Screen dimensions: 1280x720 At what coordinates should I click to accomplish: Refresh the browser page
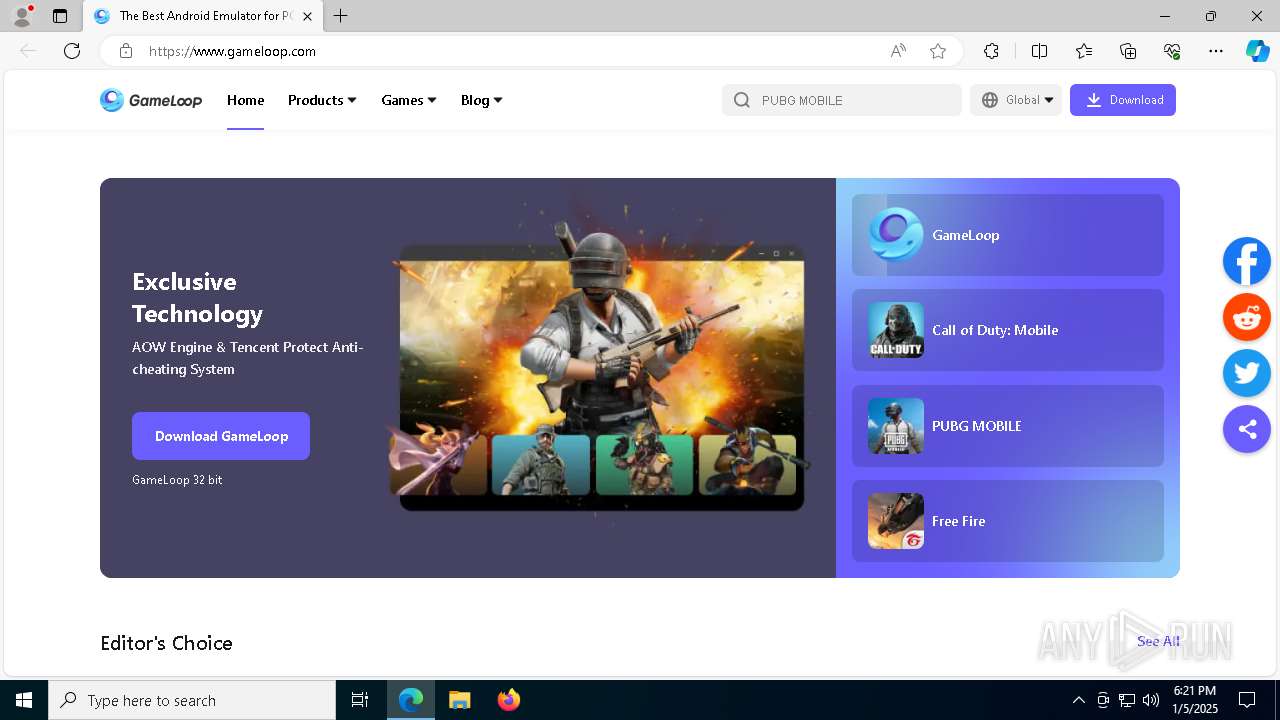pos(72,51)
